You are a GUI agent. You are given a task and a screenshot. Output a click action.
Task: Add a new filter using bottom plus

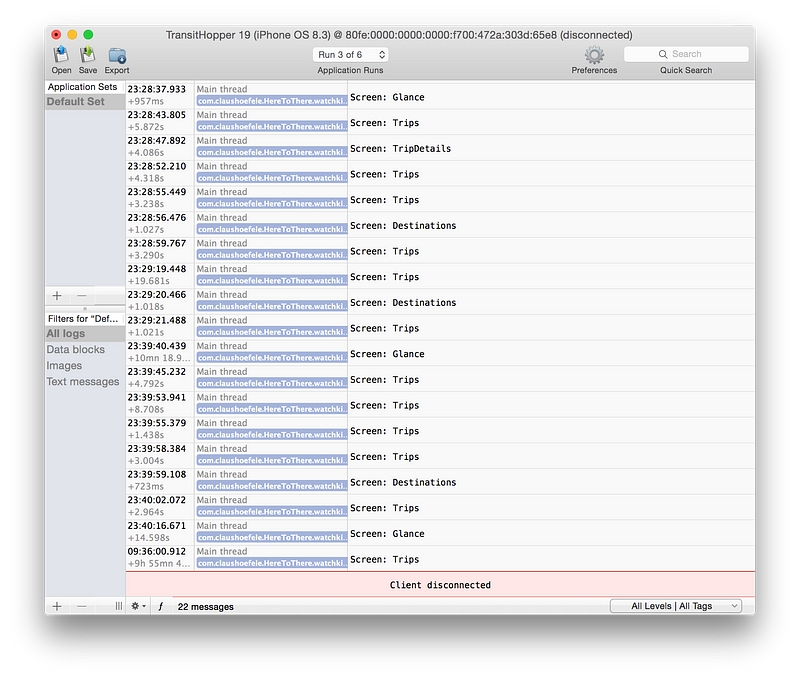[x=57, y=606]
